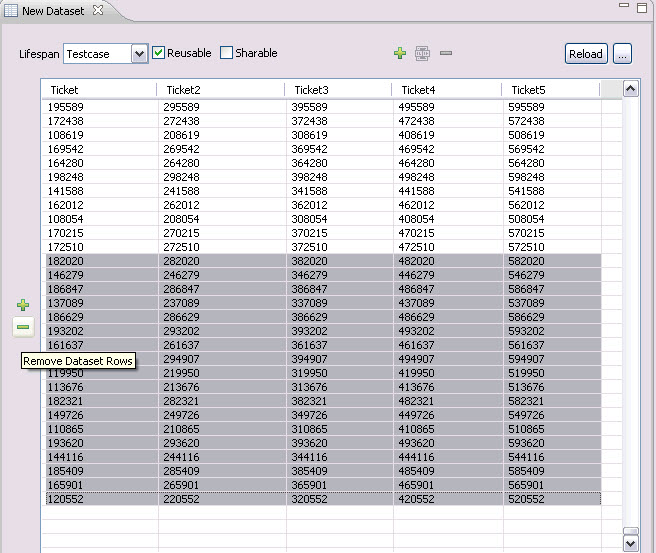Click cell 349726 in Ticket3 column
The image size is (656, 553).
(340, 415)
